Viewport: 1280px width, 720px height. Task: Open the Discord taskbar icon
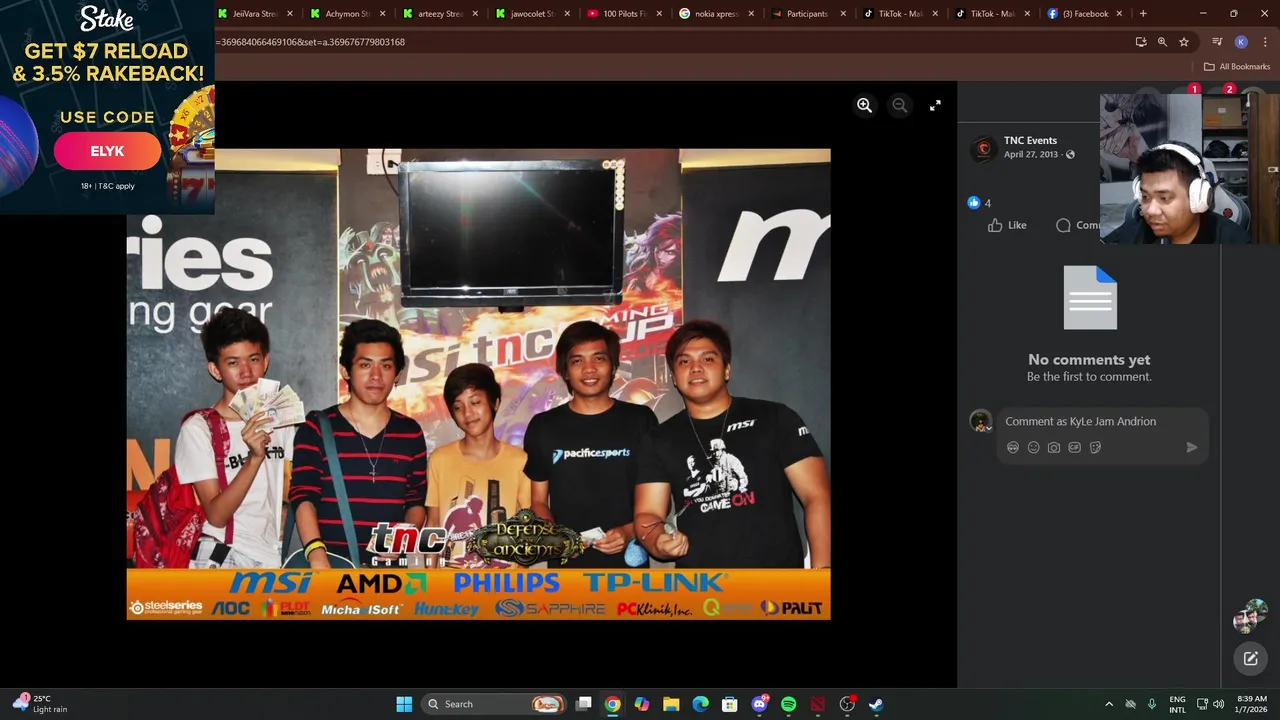(759, 704)
